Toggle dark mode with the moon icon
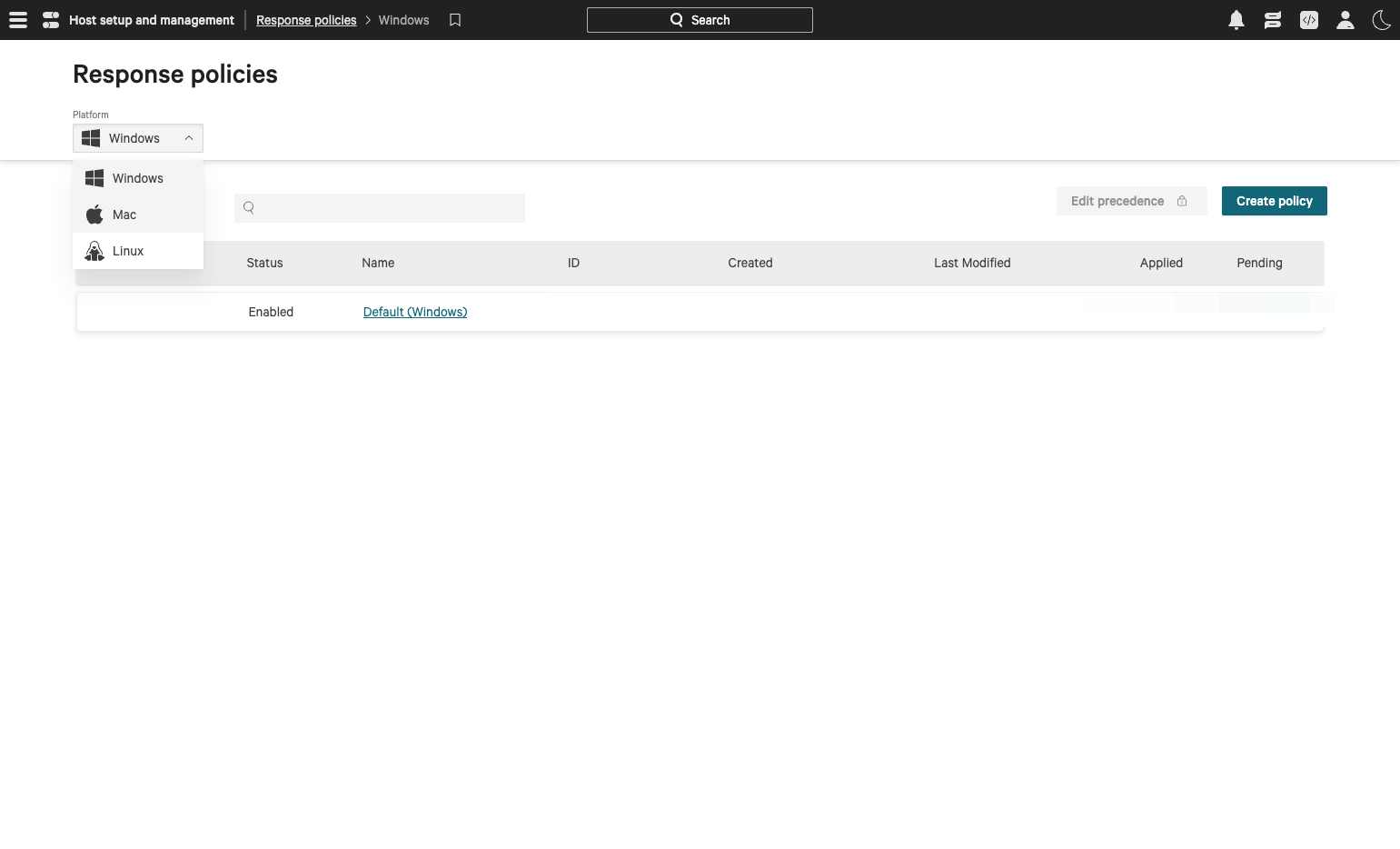This screenshot has width=1400, height=849. coord(1381,20)
